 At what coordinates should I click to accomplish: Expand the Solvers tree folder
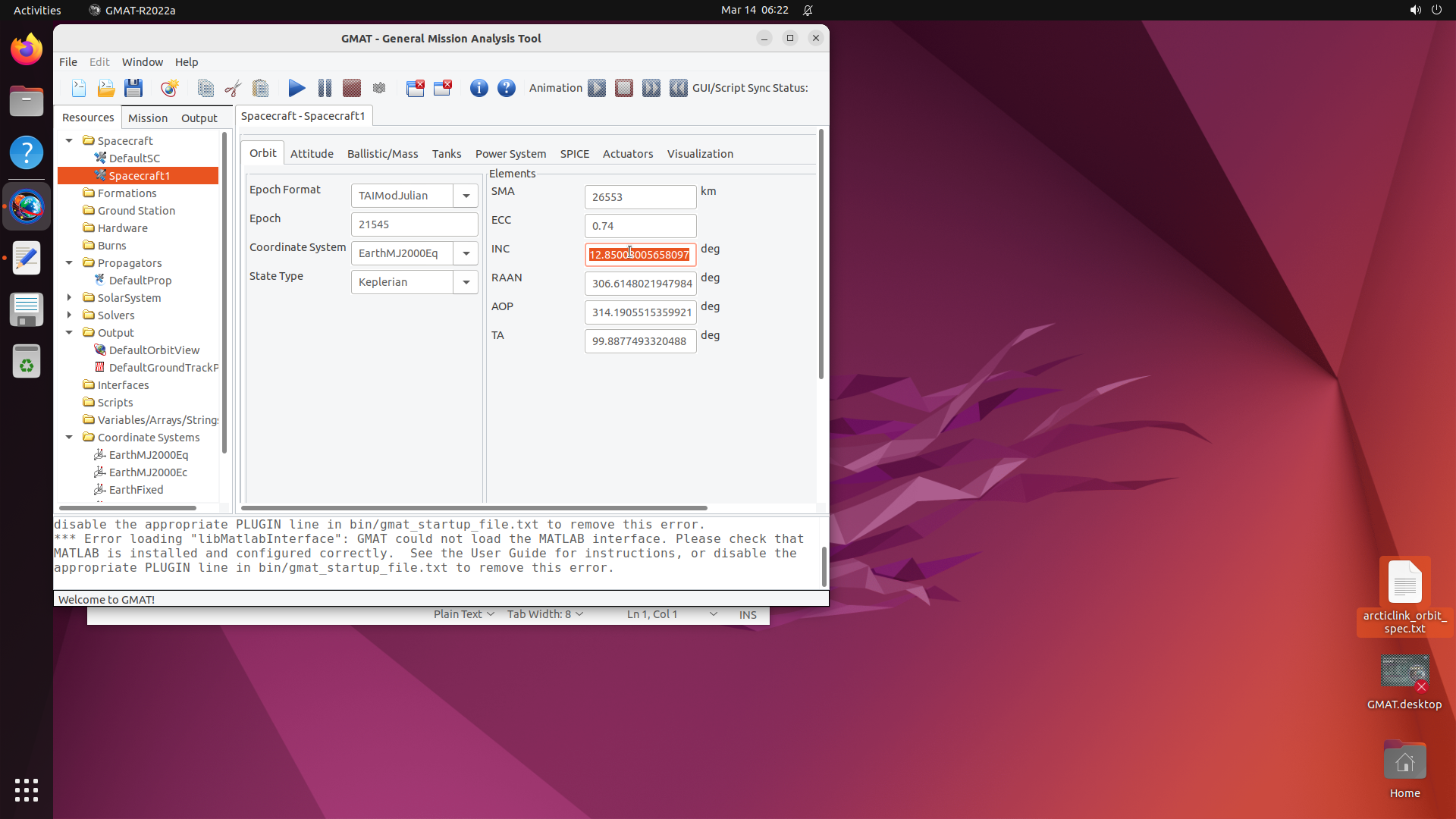pyautogui.click(x=69, y=315)
